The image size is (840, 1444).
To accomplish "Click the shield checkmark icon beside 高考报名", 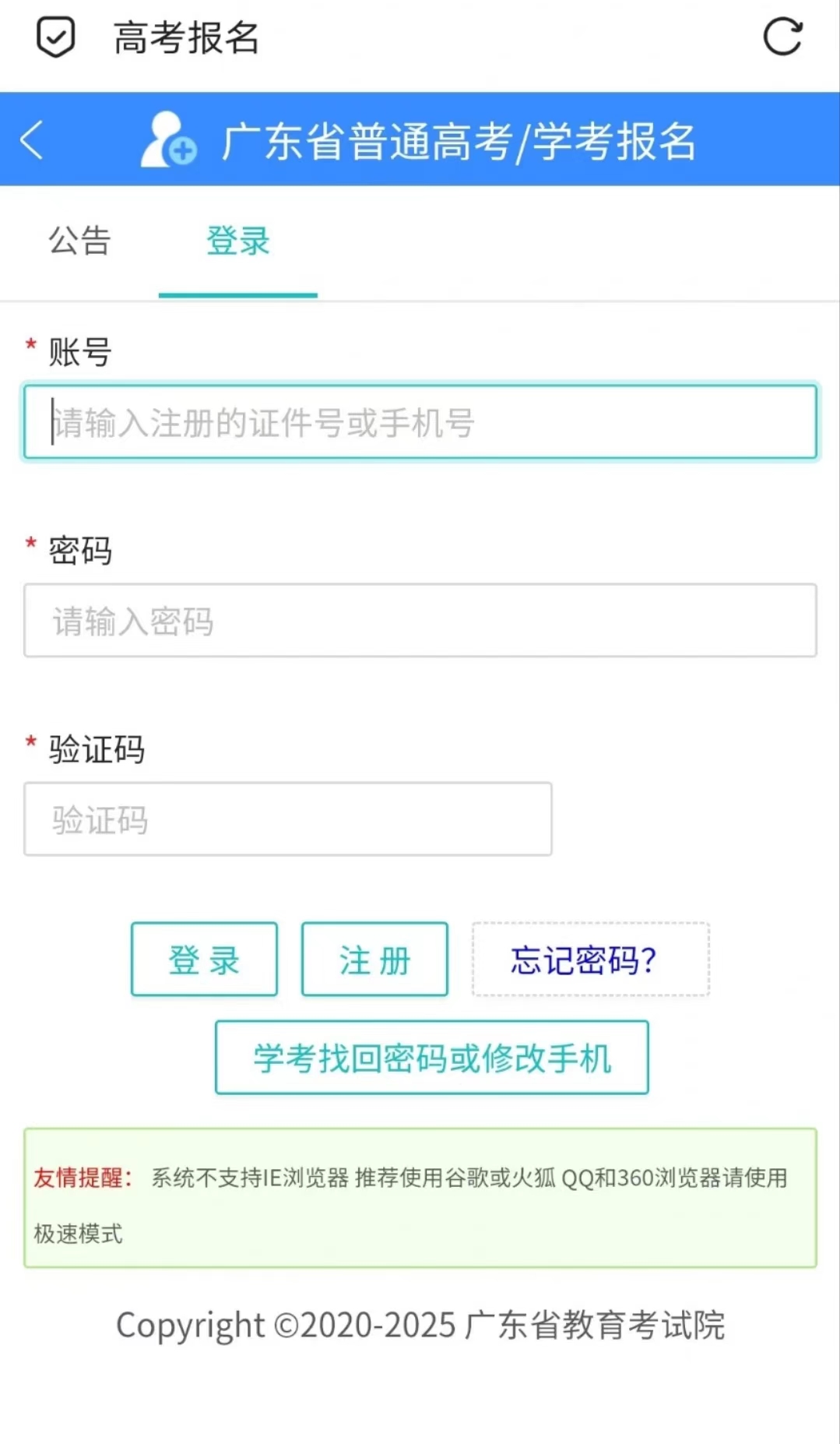I will 54,37.
